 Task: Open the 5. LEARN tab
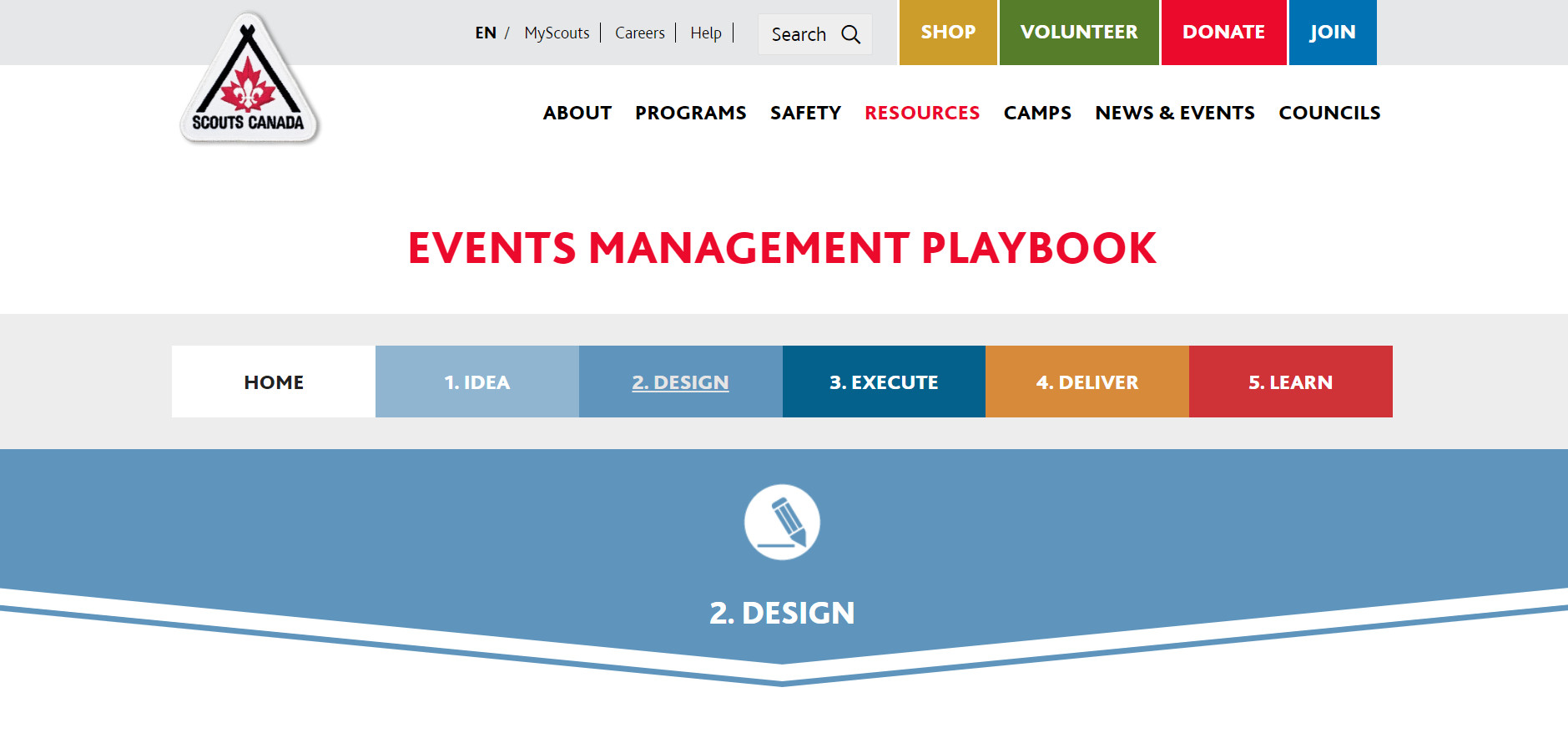coord(1290,382)
